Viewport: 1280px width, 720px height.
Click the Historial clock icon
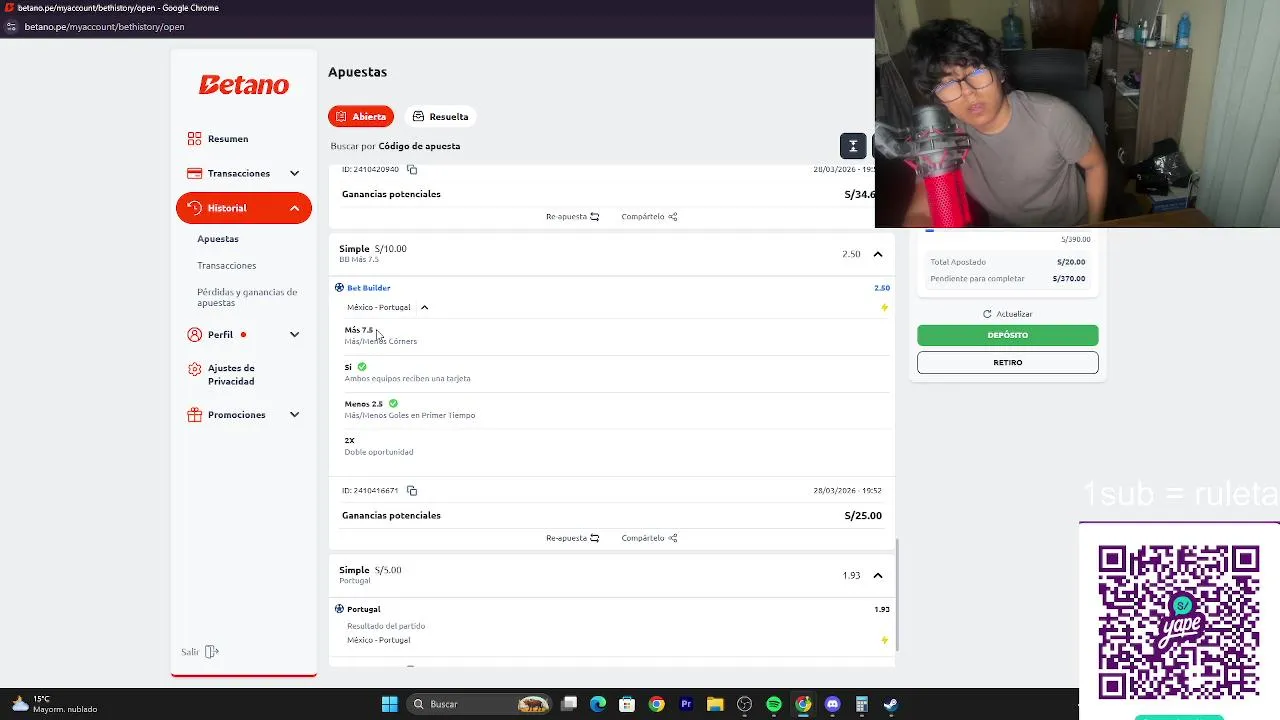pos(194,208)
